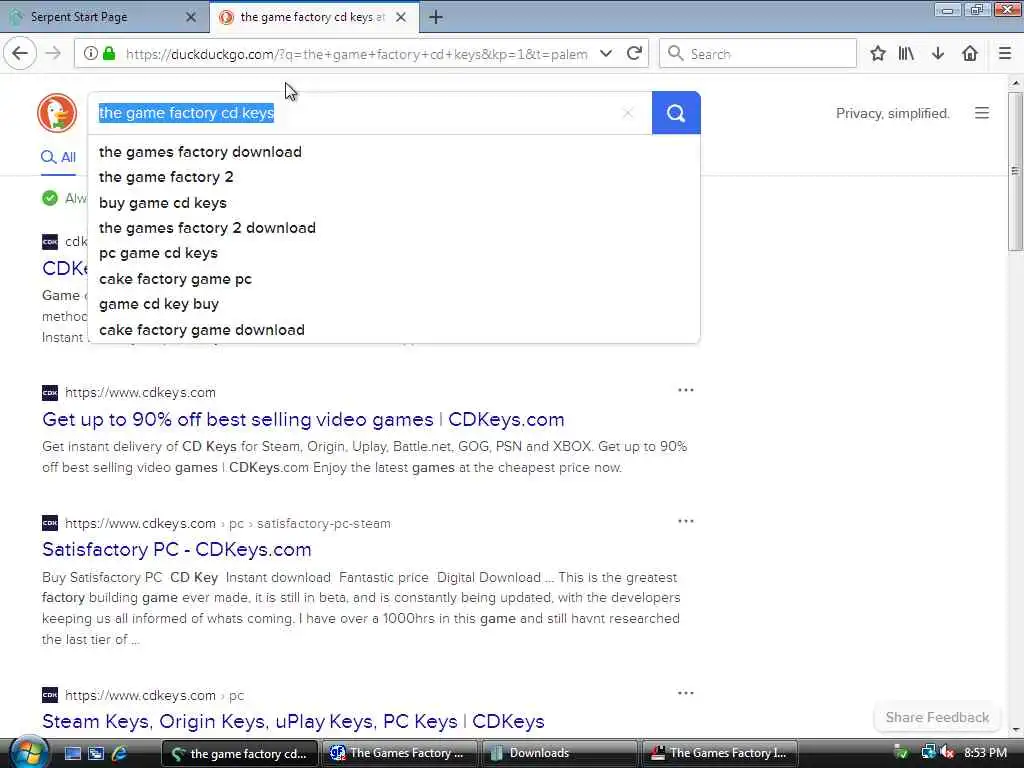Click the 'Privacy, simplified.' text link
This screenshot has height=768, width=1024.
click(892, 114)
